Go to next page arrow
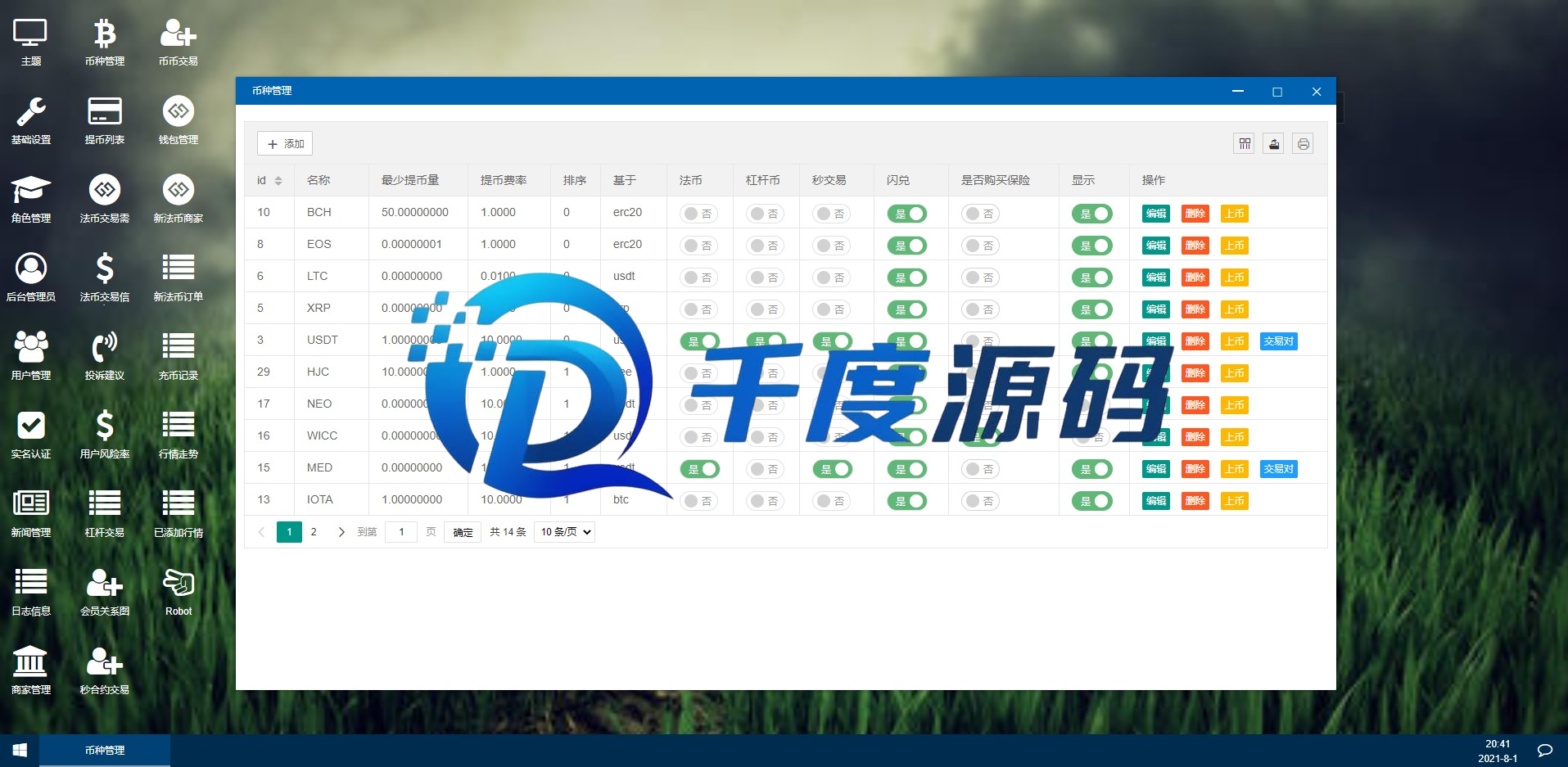Viewport: 1568px width, 767px height. tap(341, 532)
